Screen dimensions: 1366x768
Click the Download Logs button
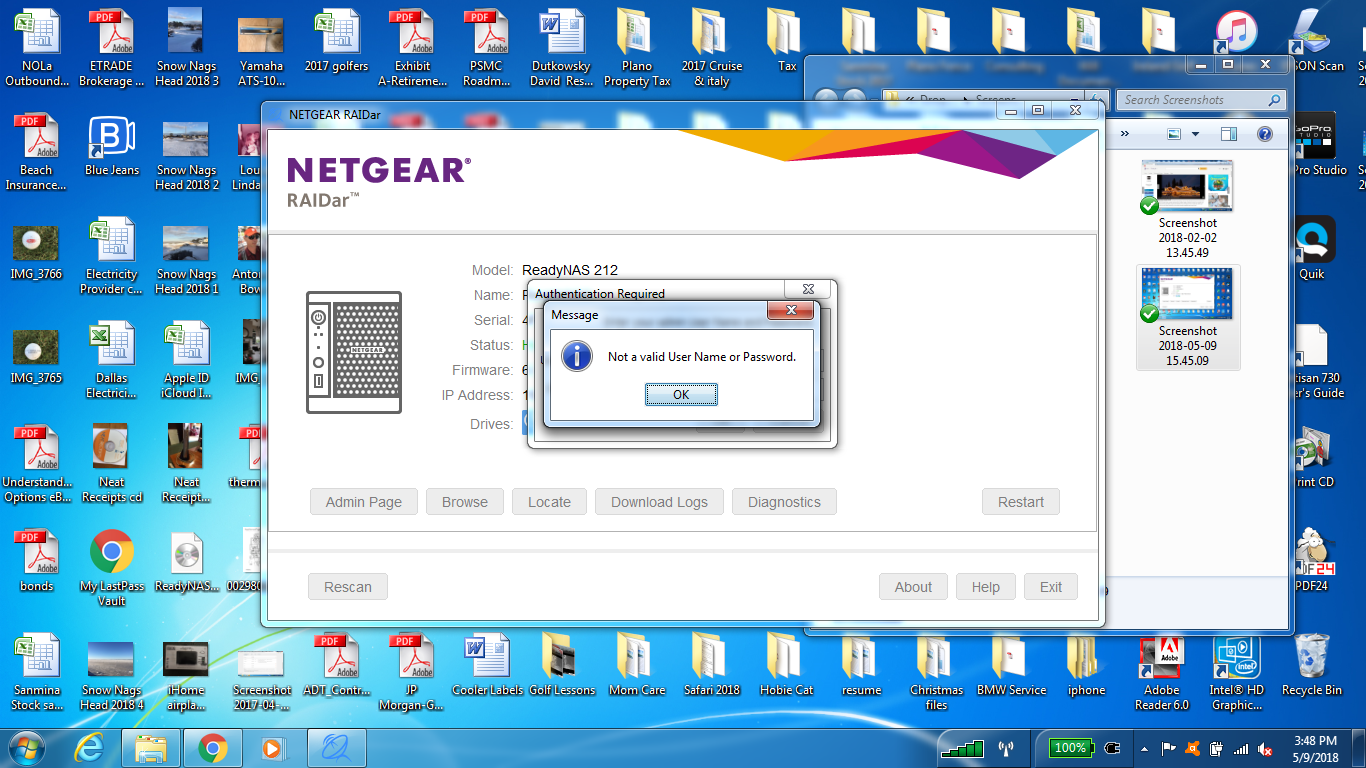659,502
